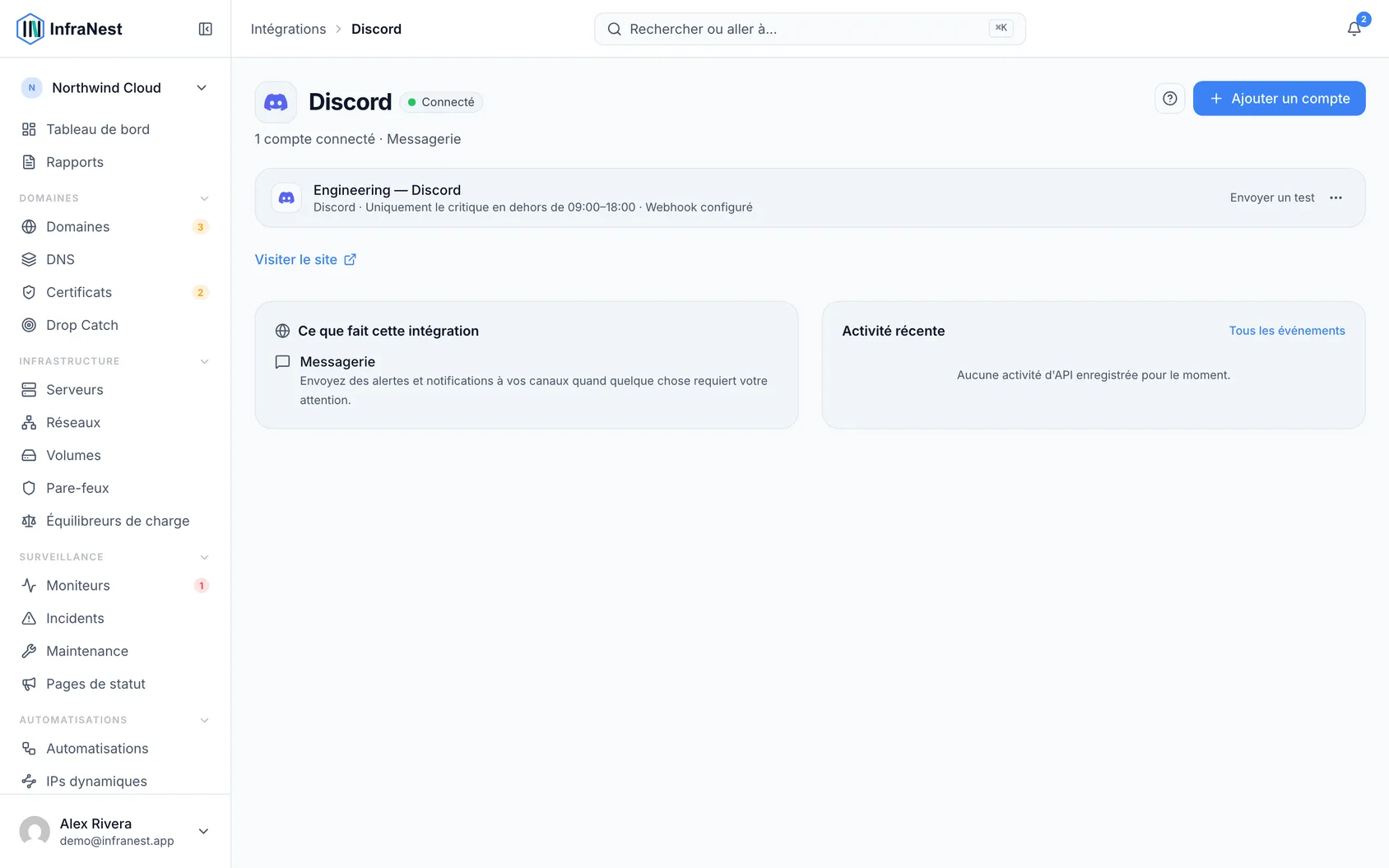The image size is (1389, 868).
Task: Follow the Visiter le site link
Action: [305, 259]
